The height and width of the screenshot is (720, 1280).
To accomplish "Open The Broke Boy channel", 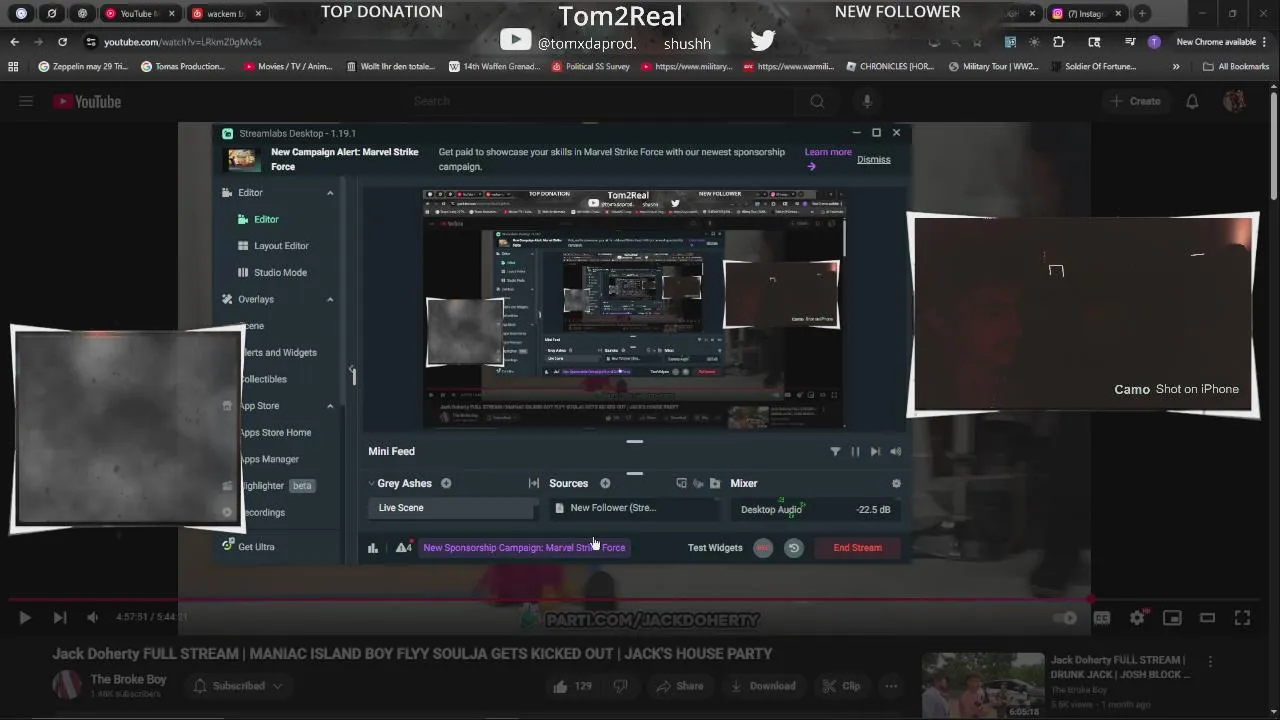I will pyautogui.click(x=128, y=679).
